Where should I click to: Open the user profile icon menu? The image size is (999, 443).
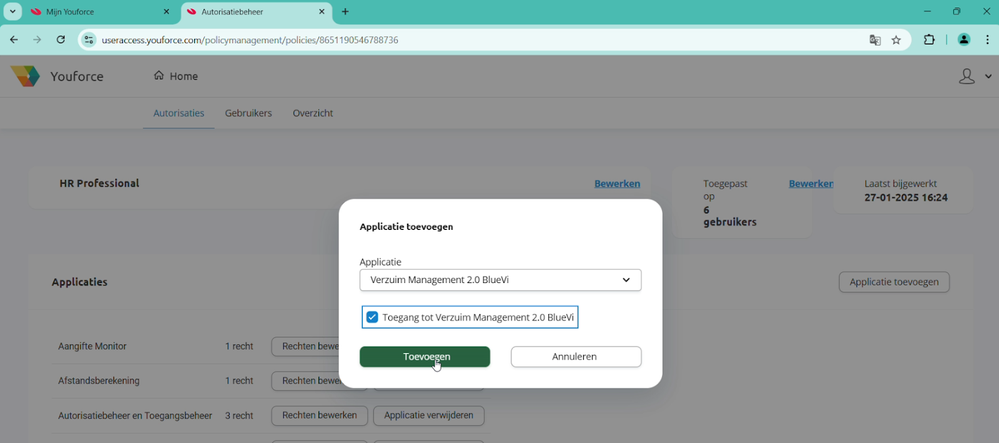967,76
